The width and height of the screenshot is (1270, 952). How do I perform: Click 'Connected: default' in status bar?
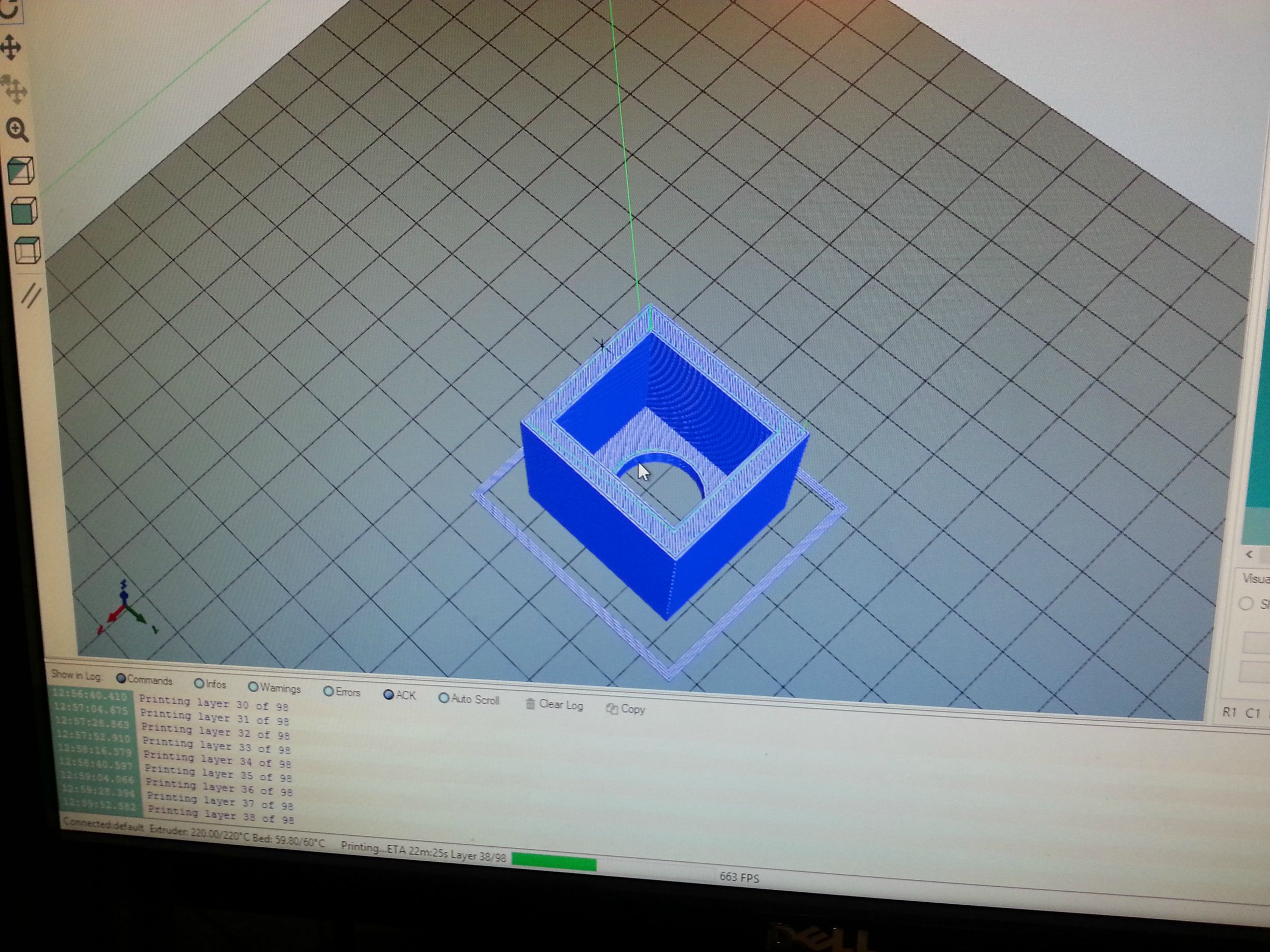103,824
